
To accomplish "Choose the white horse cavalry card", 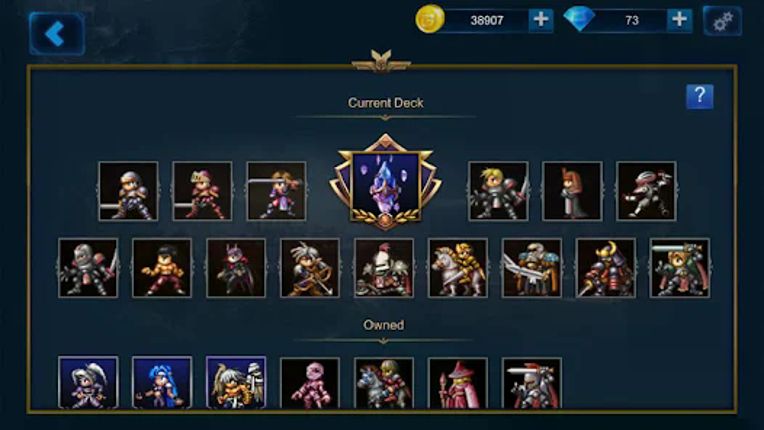I will (458, 268).
